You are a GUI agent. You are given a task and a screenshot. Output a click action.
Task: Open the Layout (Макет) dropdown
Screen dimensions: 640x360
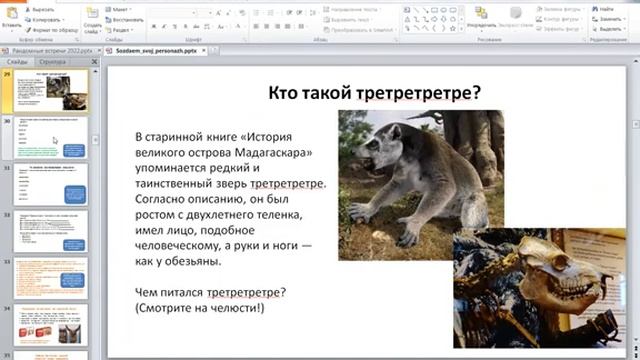click(x=119, y=9)
